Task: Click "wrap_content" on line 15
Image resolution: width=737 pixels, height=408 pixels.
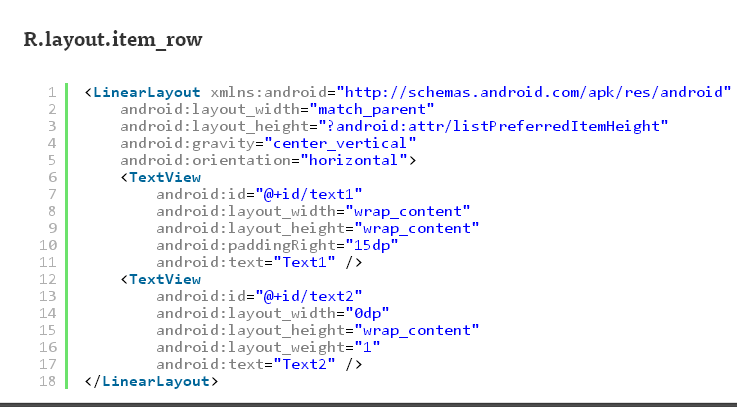Action: (x=416, y=330)
